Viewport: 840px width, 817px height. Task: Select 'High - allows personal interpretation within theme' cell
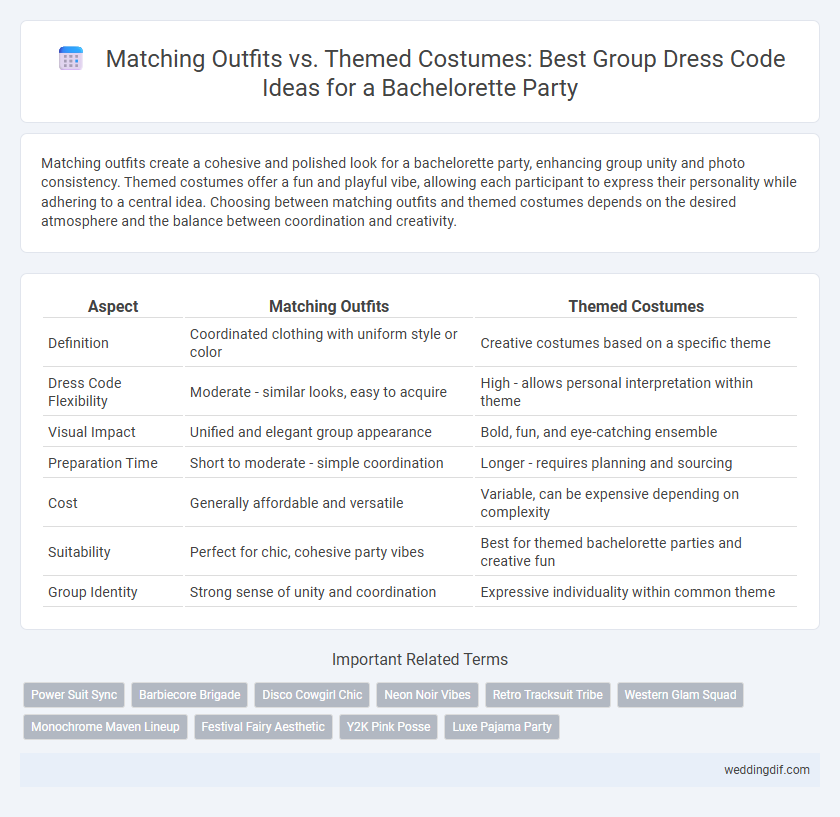[636, 392]
